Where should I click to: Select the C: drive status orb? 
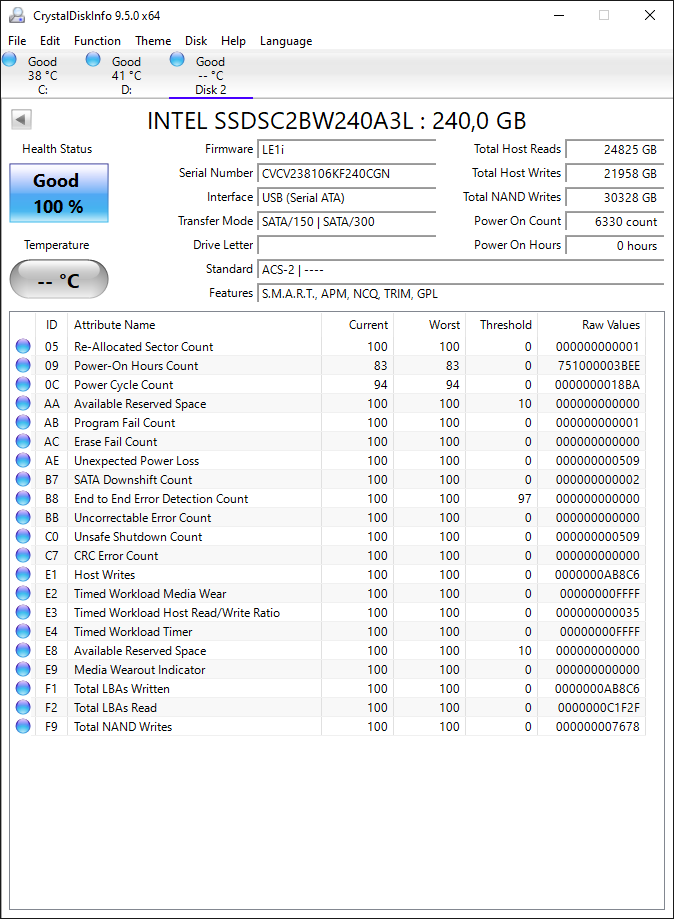9,59
